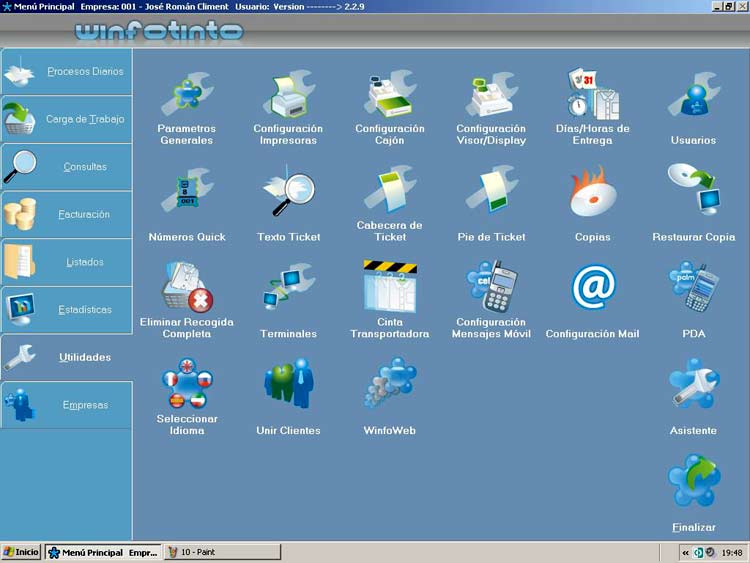Open Parametros Generales settings icon
Image resolution: width=750 pixels, height=563 pixels.
coord(186,96)
